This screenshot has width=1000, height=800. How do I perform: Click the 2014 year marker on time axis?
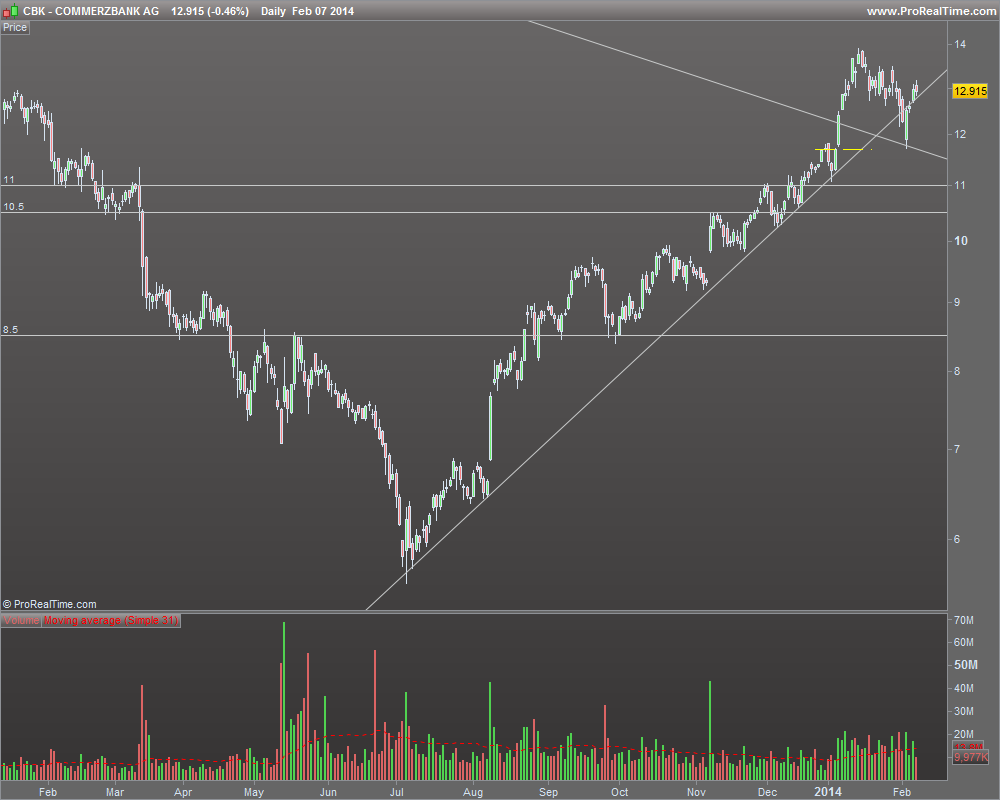click(x=828, y=792)
